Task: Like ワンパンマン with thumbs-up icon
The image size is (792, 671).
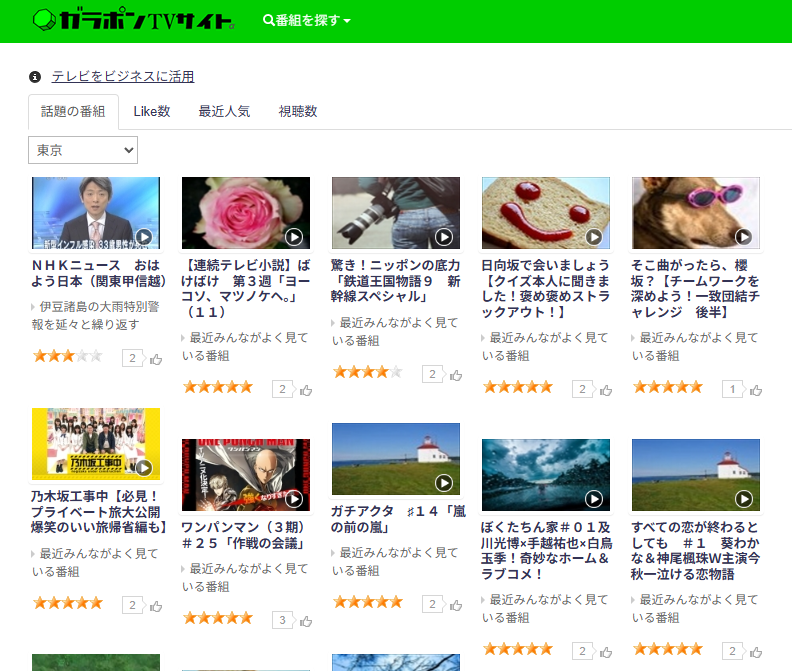Action: point(306,621)
